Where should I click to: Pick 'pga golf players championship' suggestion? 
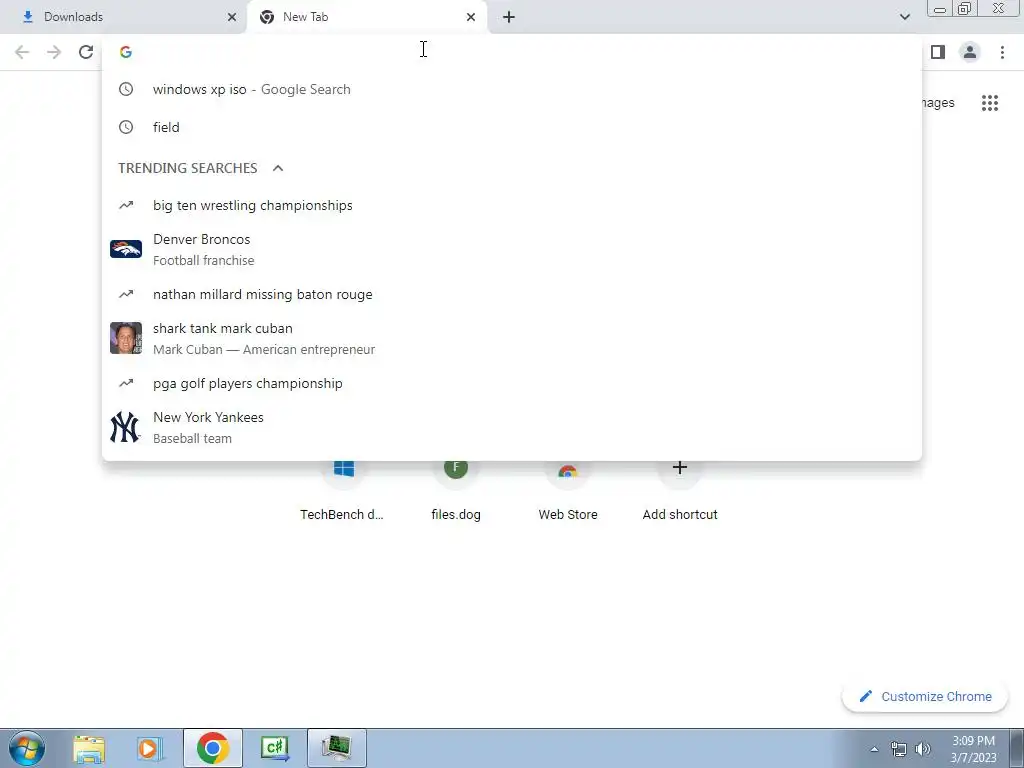coord(512,383)
